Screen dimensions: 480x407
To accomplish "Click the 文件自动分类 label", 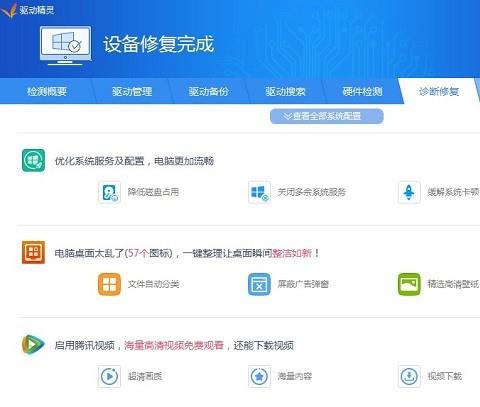I will click(x=153, y=284).
